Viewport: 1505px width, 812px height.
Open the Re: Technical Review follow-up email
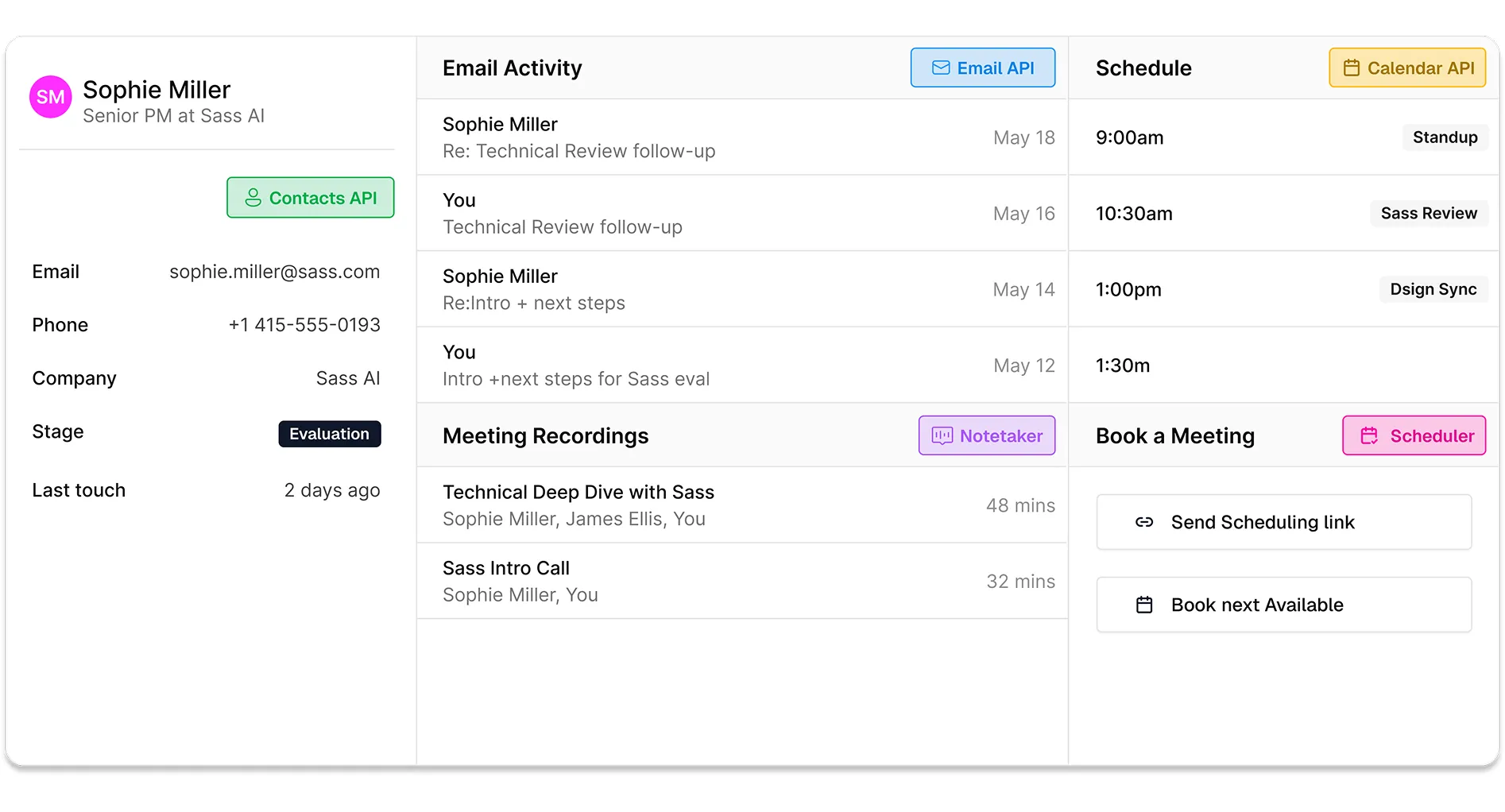point(742,137)
